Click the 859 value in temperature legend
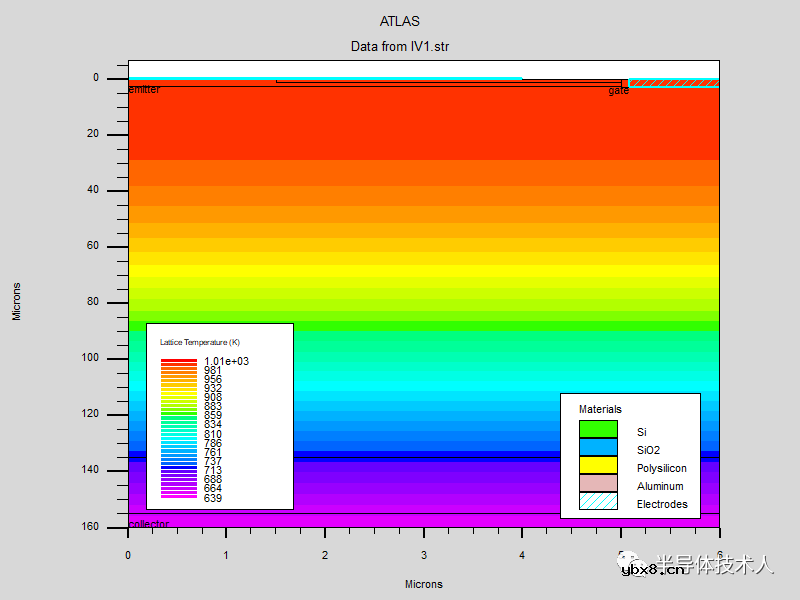 [x=213, y=416]
